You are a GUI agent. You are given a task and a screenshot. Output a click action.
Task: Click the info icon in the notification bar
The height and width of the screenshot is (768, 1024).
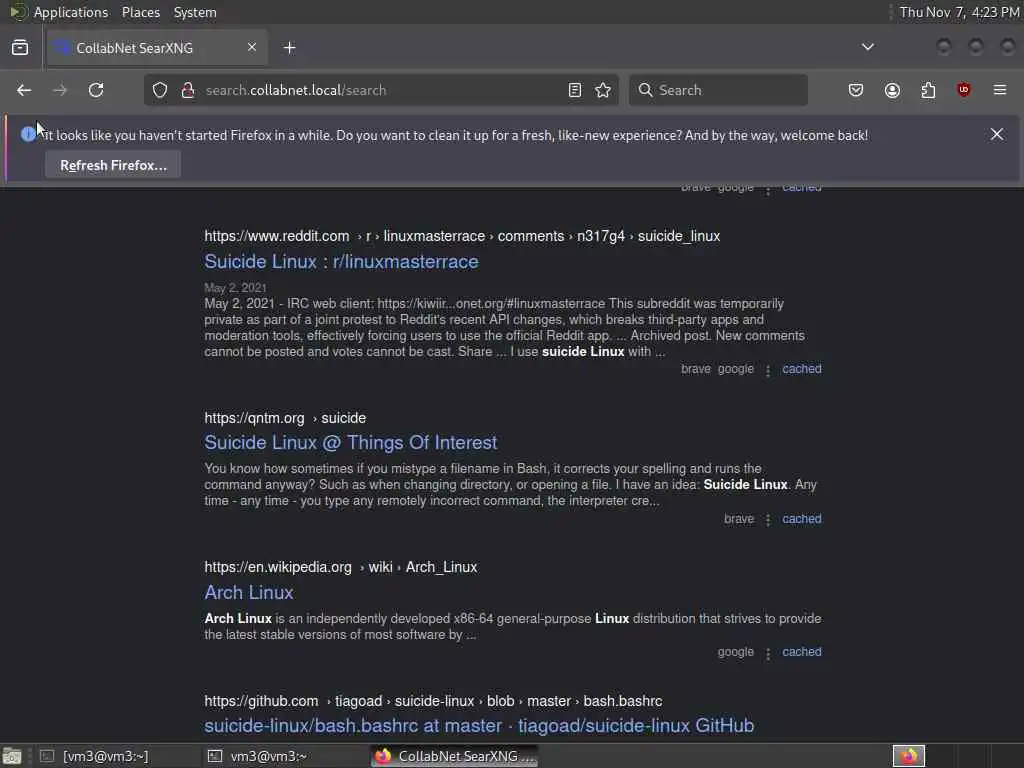[27, 135]
